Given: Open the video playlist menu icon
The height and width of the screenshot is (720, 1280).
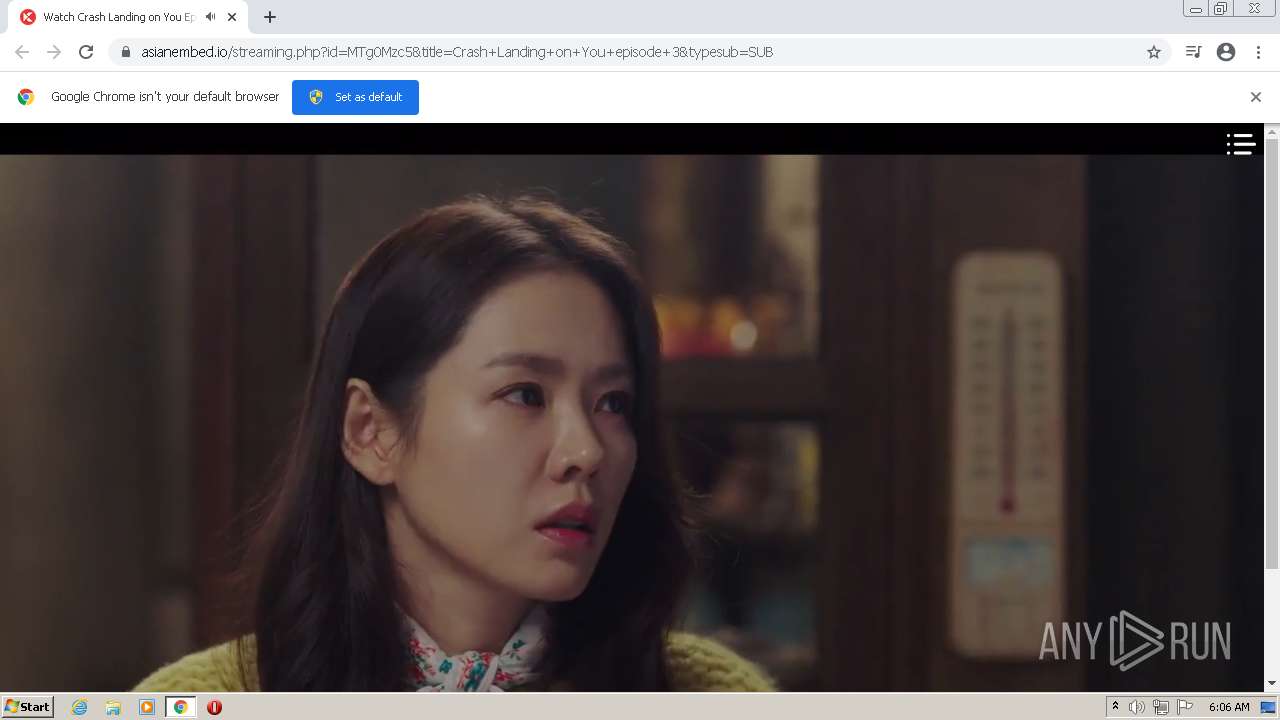Looking at the screenshot, I should tap(1241, 144).
